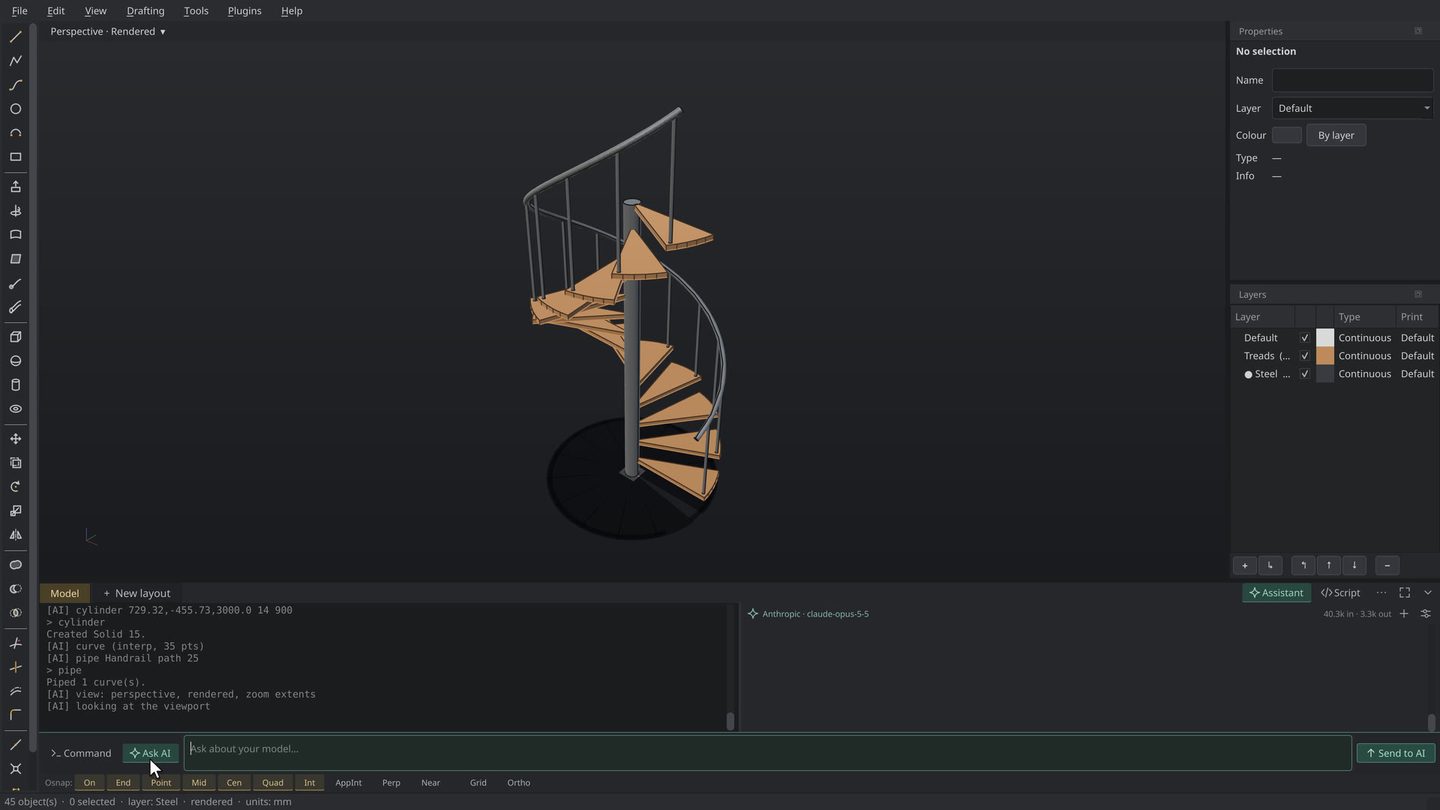Screen dimensions: 1440x810
Task: Switch to Command input mode
Action: (81, 753)
